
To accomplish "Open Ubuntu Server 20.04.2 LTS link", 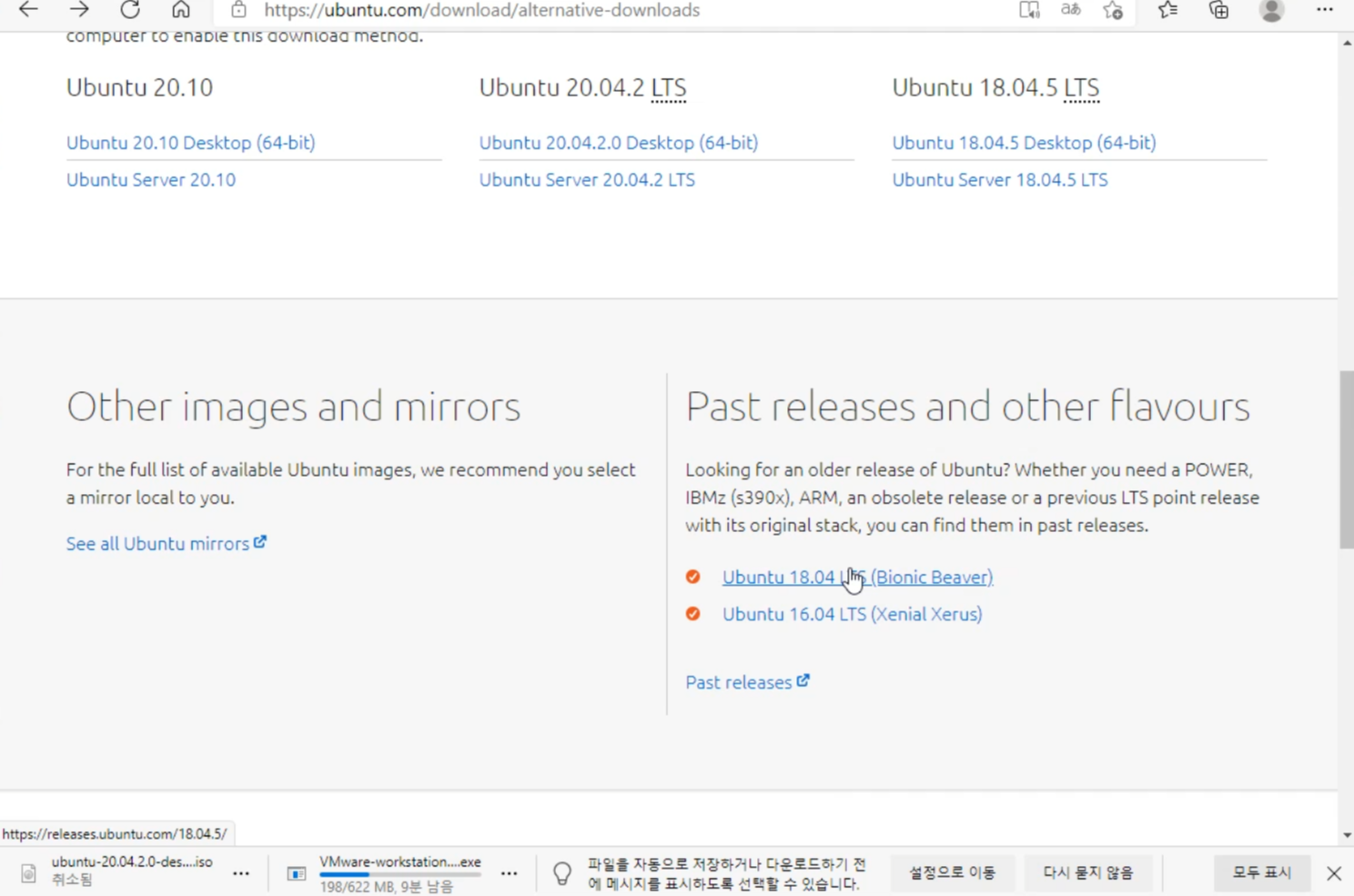I will point(587,180).
